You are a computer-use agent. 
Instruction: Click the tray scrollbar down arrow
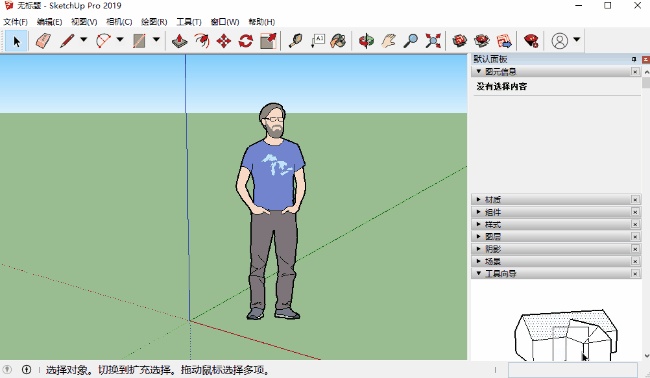(646, 356)
